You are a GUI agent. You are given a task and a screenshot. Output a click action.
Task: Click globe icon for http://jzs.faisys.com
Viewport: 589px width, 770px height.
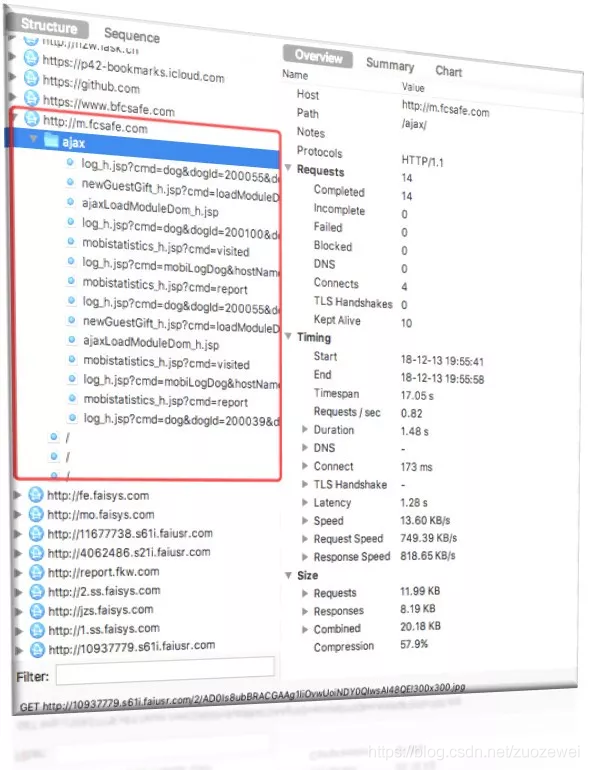coord(37,611)
